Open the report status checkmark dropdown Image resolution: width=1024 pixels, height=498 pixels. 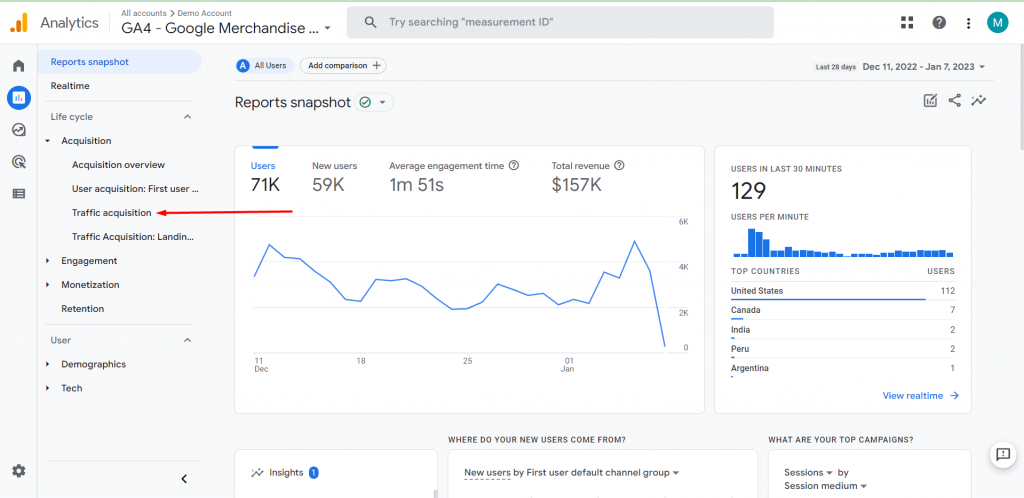point(374,102)
